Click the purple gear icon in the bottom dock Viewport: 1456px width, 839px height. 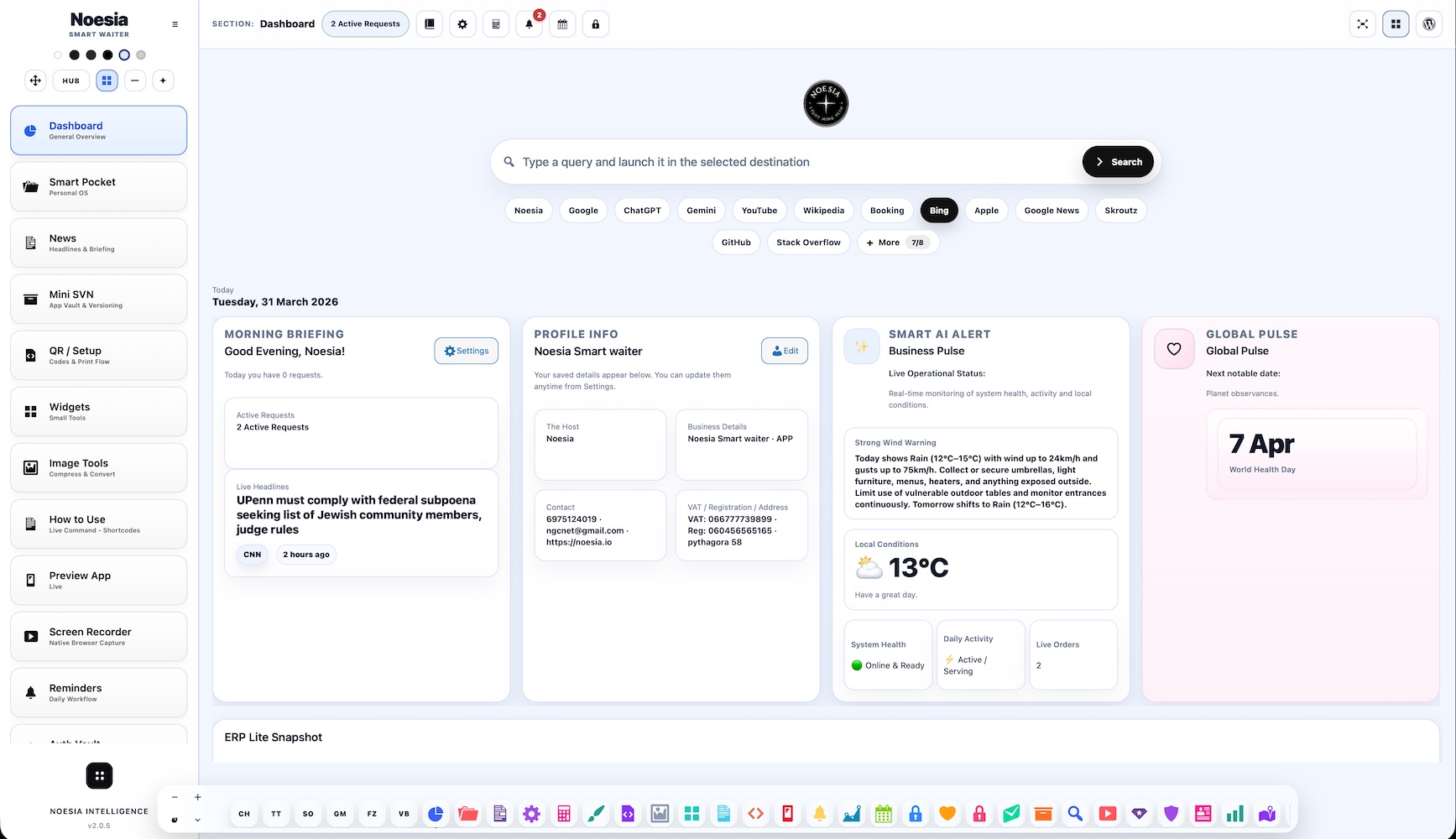click(531, 814)
